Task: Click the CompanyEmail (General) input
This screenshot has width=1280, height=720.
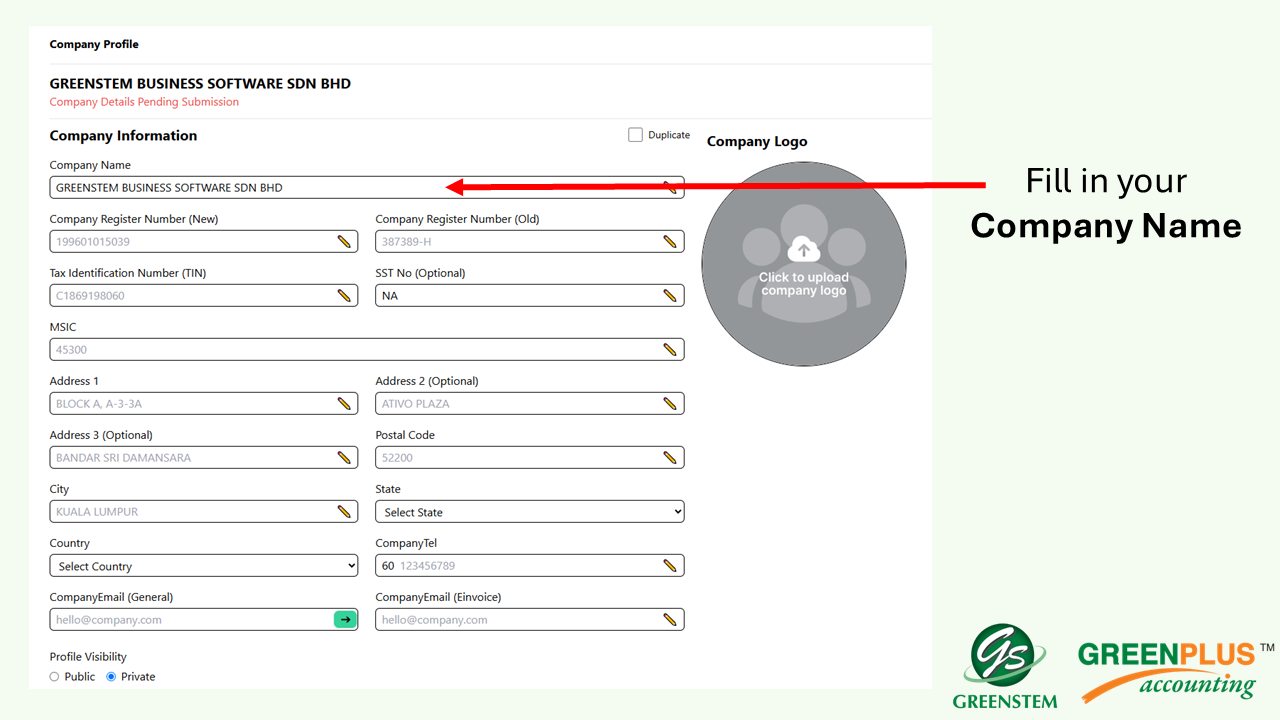Action: click(x=204, y=619)
